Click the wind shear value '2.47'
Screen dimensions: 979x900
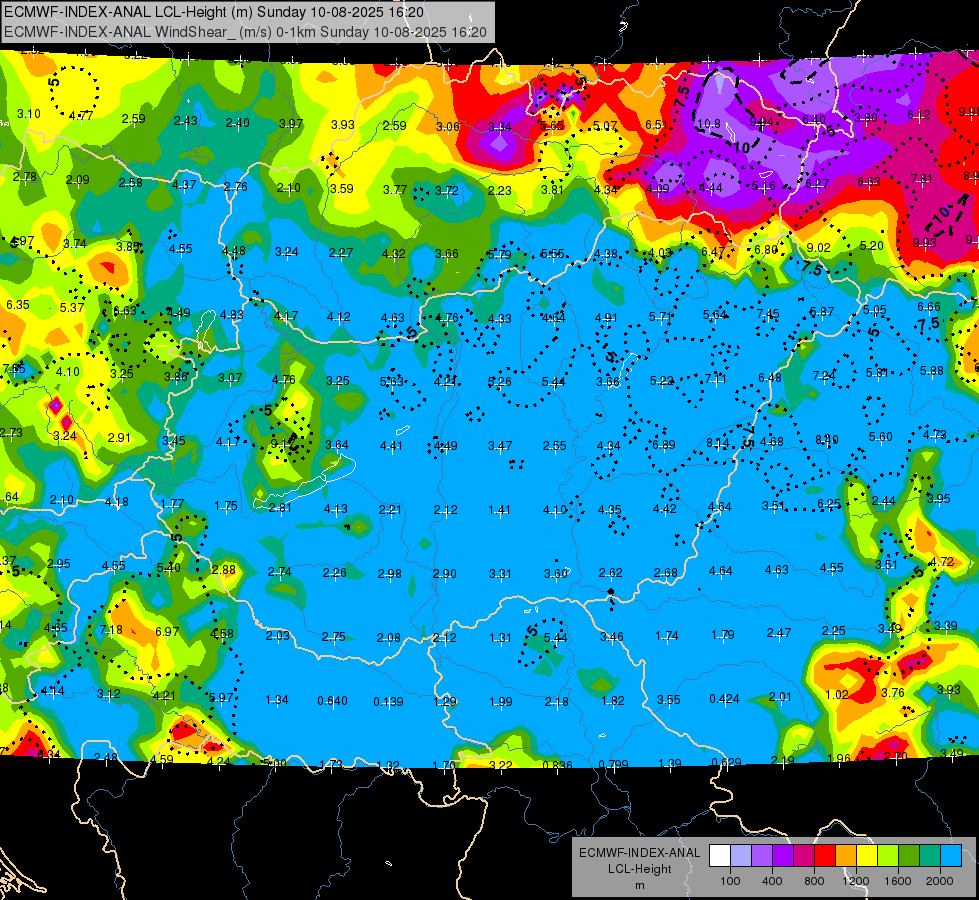(779, 633)
